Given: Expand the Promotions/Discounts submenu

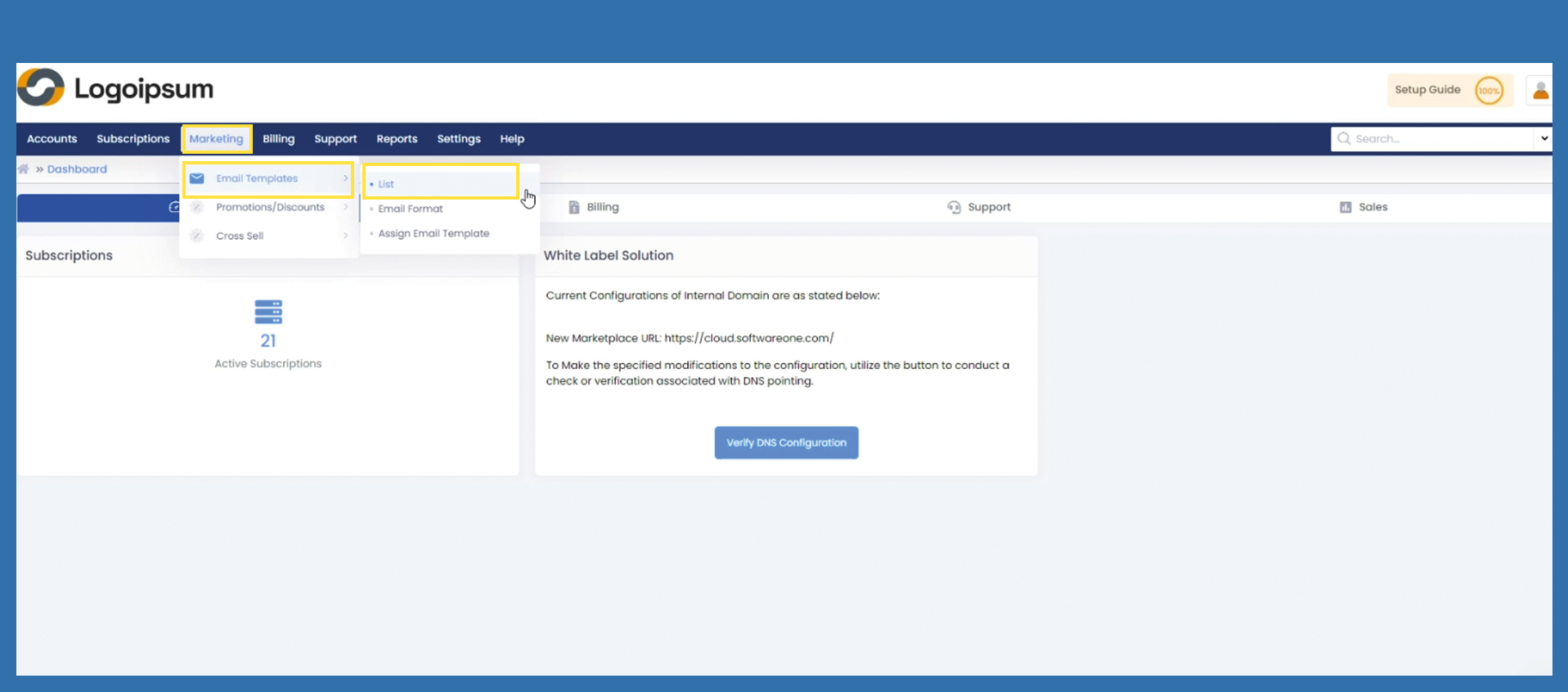Looking at the screenshot, I should [x=270, y=207].
